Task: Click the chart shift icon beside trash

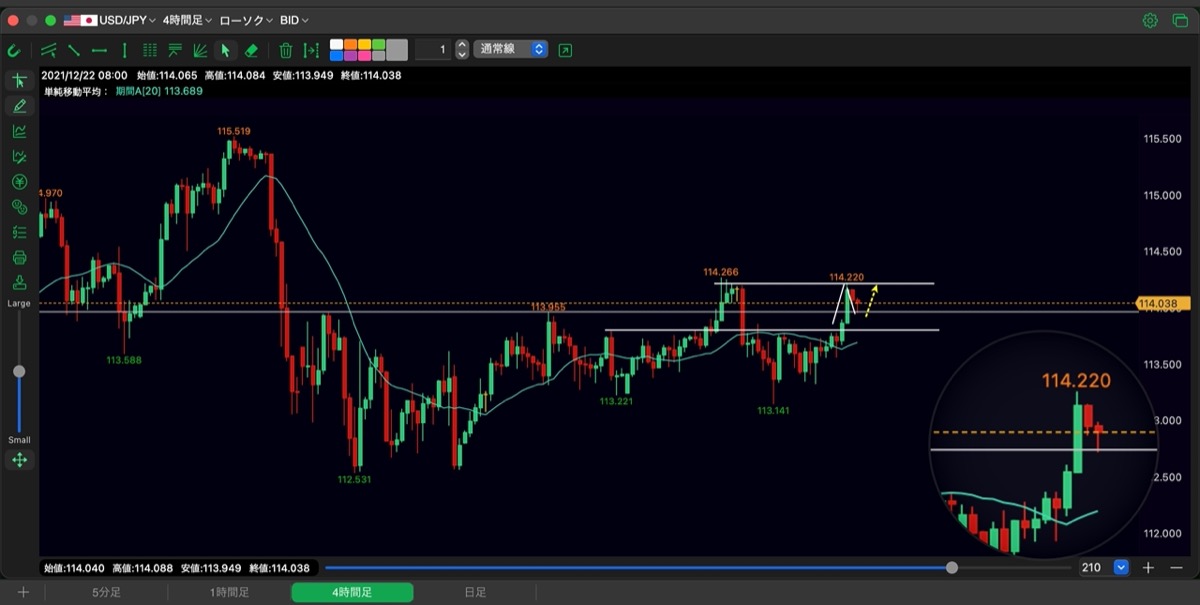Action: click(x=311, y=49)
